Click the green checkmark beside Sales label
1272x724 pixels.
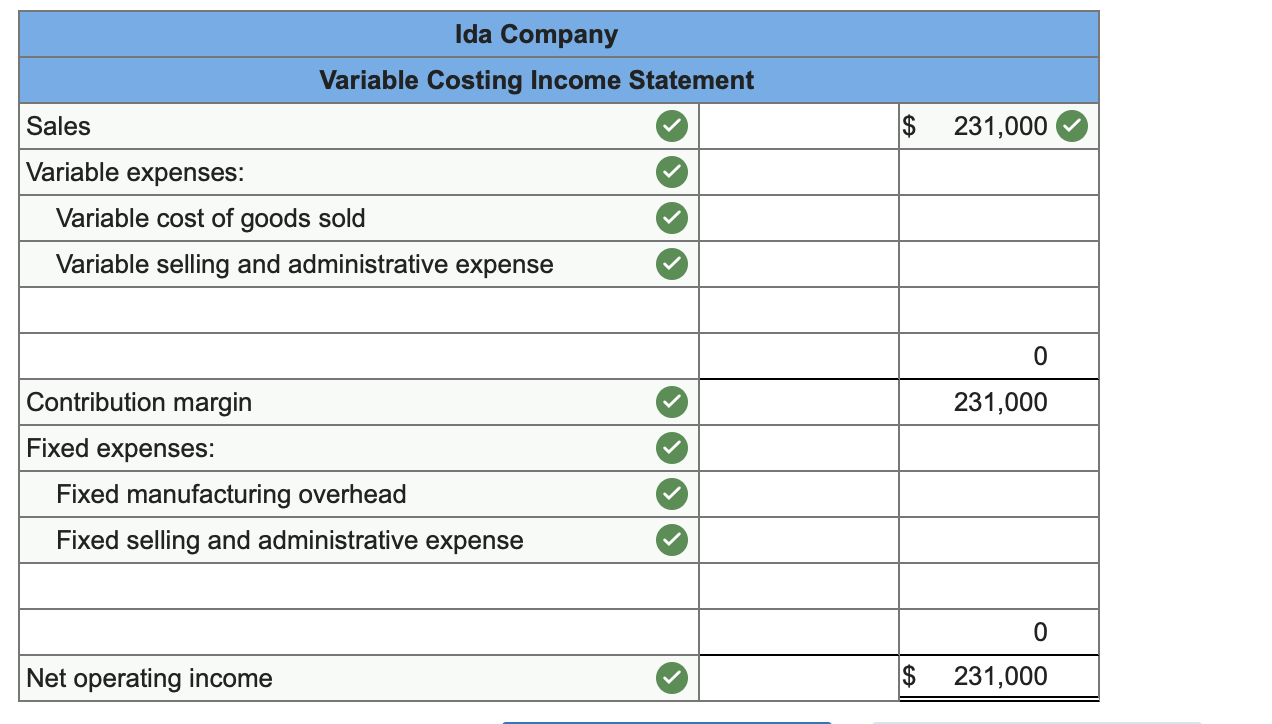pos(672,127)
